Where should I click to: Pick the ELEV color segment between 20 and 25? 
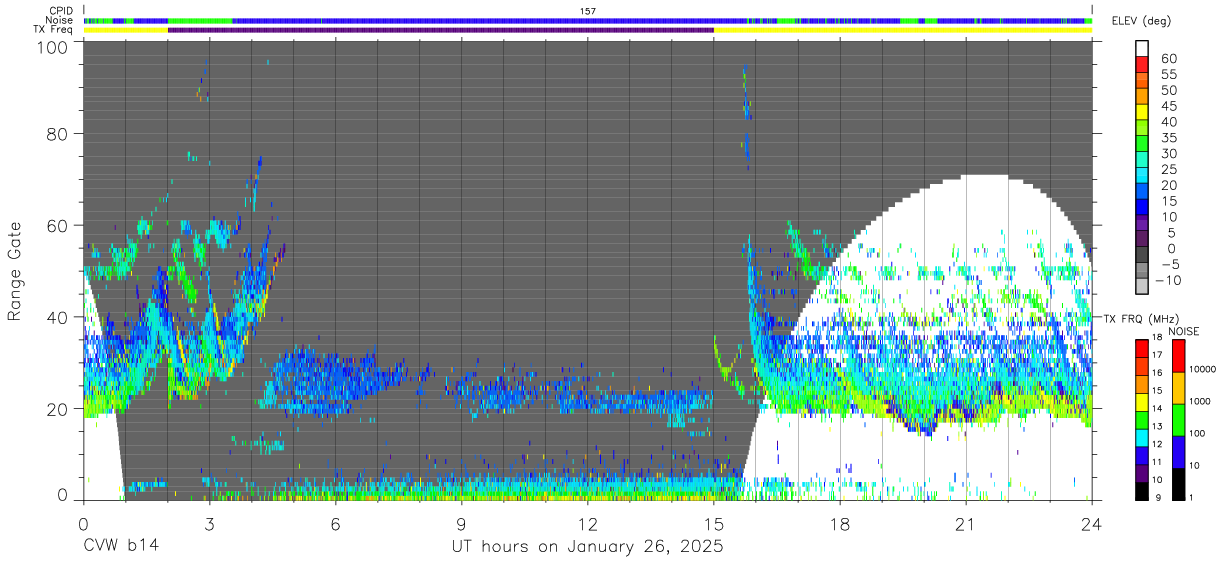point(1142,177)
